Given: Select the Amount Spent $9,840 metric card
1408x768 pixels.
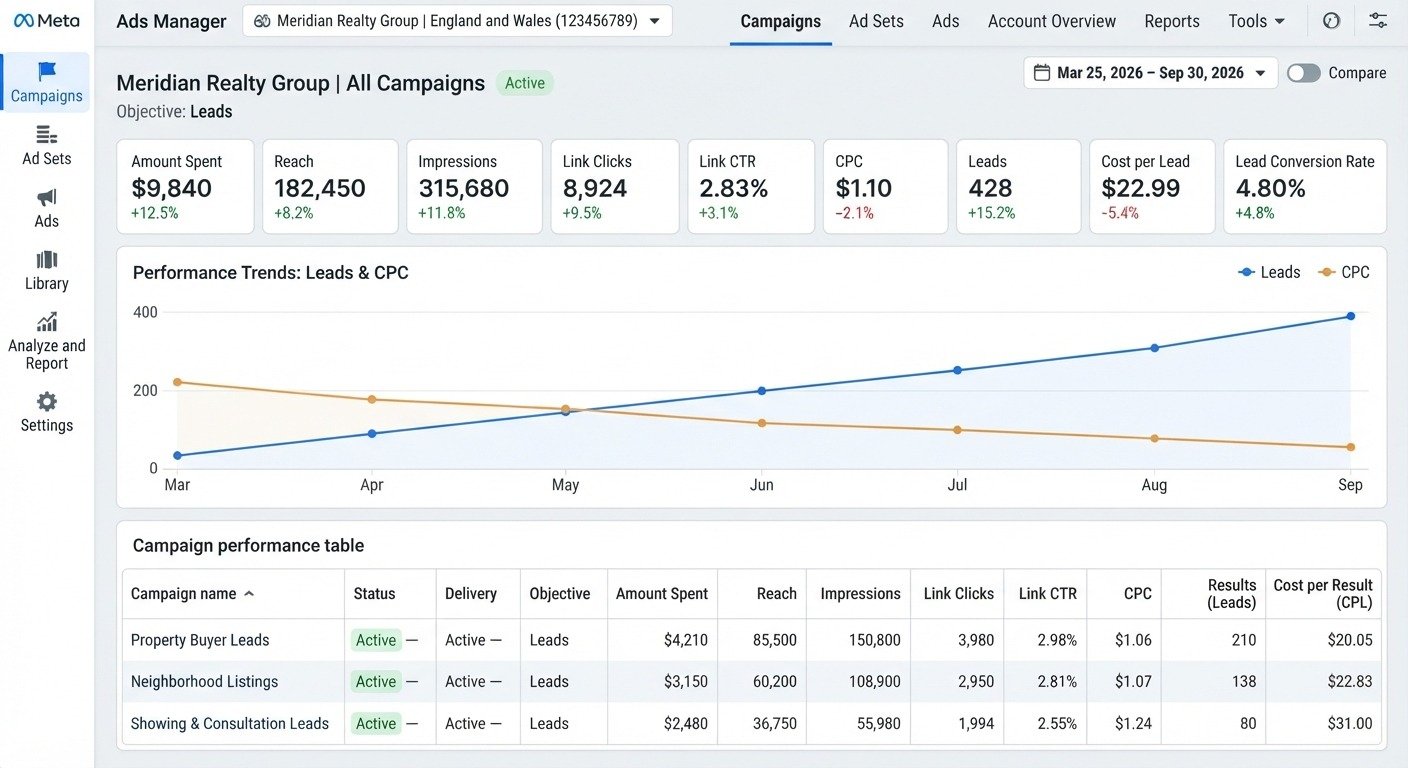Looking at the screenshot, I should point(185,187).
